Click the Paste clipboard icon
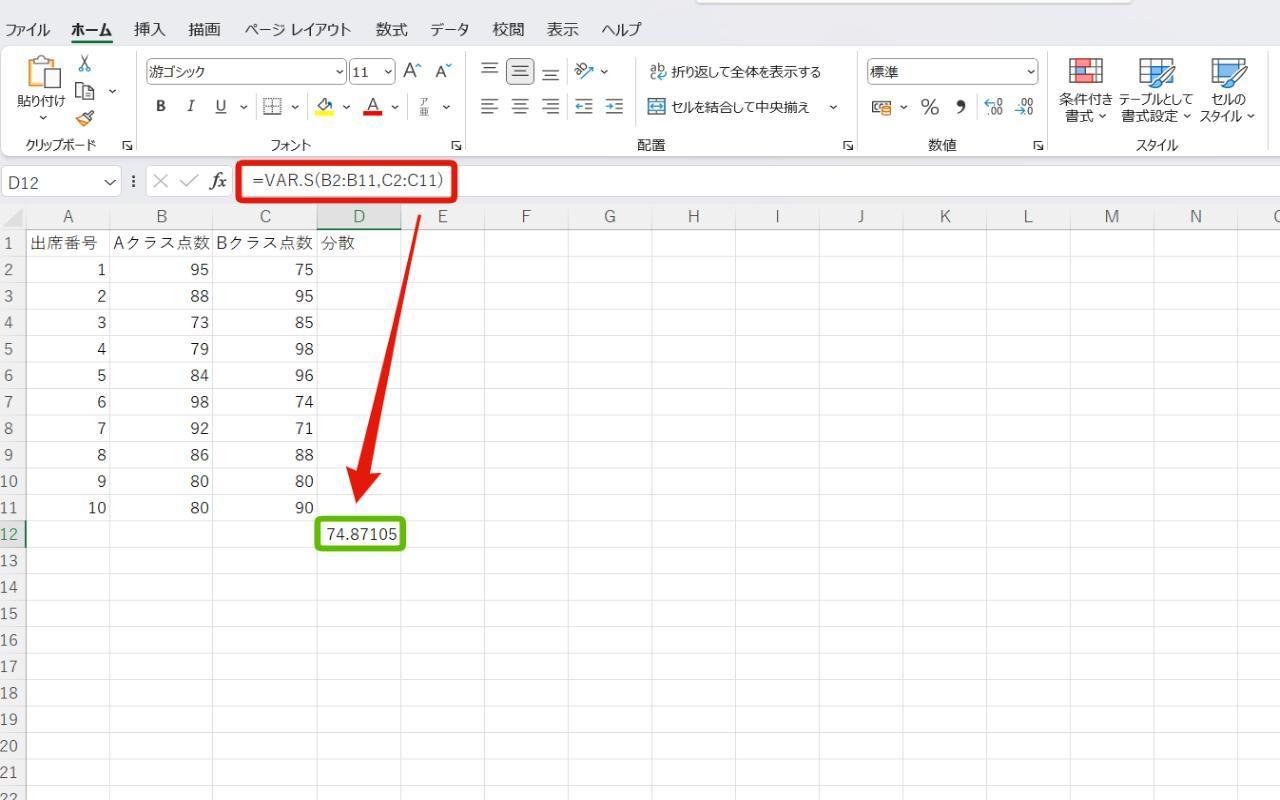Viewport: 1280px width, 800px height. coord(43,72)
